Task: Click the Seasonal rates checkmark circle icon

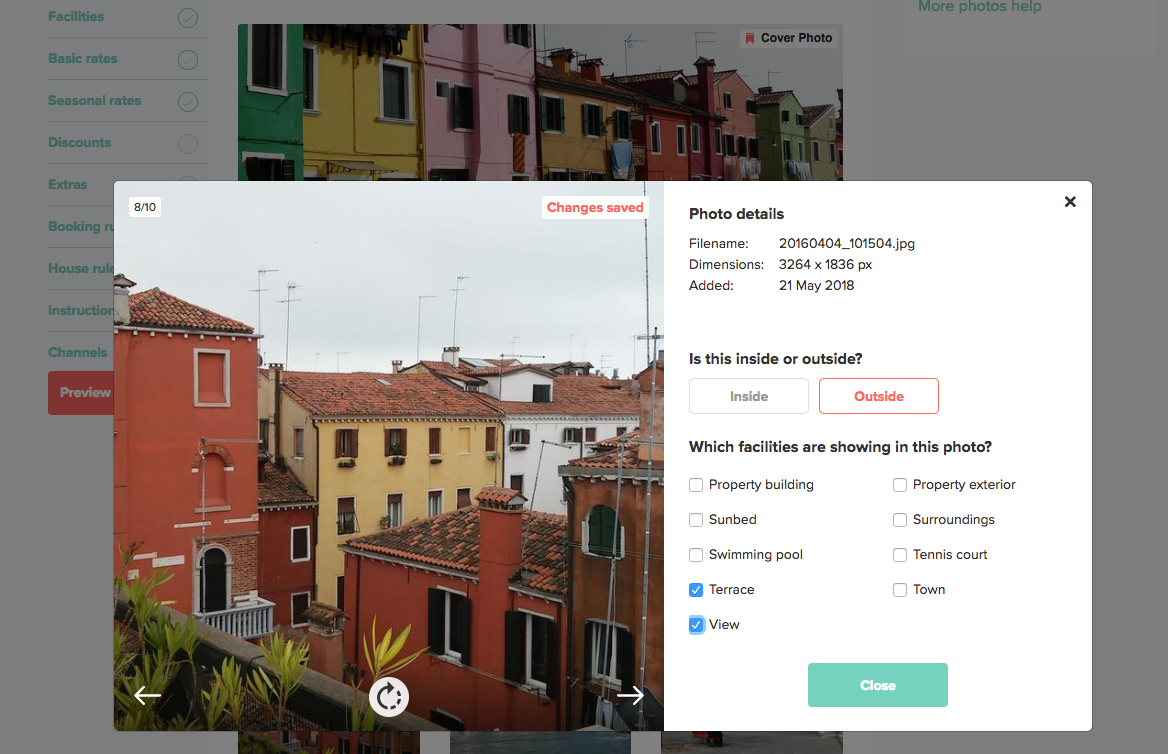Action: coord(188,101)
